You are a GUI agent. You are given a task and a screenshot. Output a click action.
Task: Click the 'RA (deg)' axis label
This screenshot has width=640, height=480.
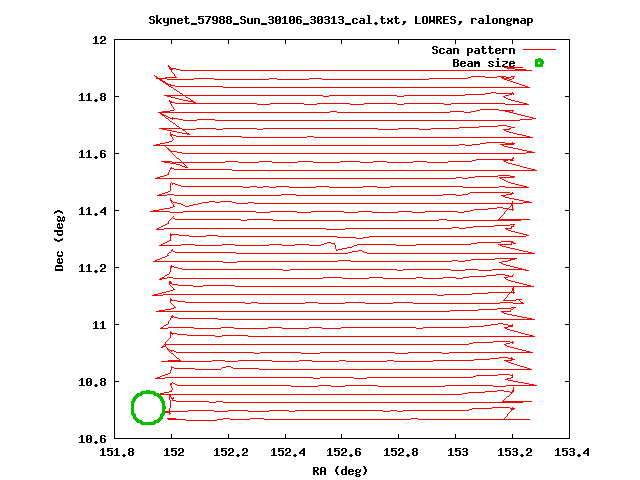point(340,471)
